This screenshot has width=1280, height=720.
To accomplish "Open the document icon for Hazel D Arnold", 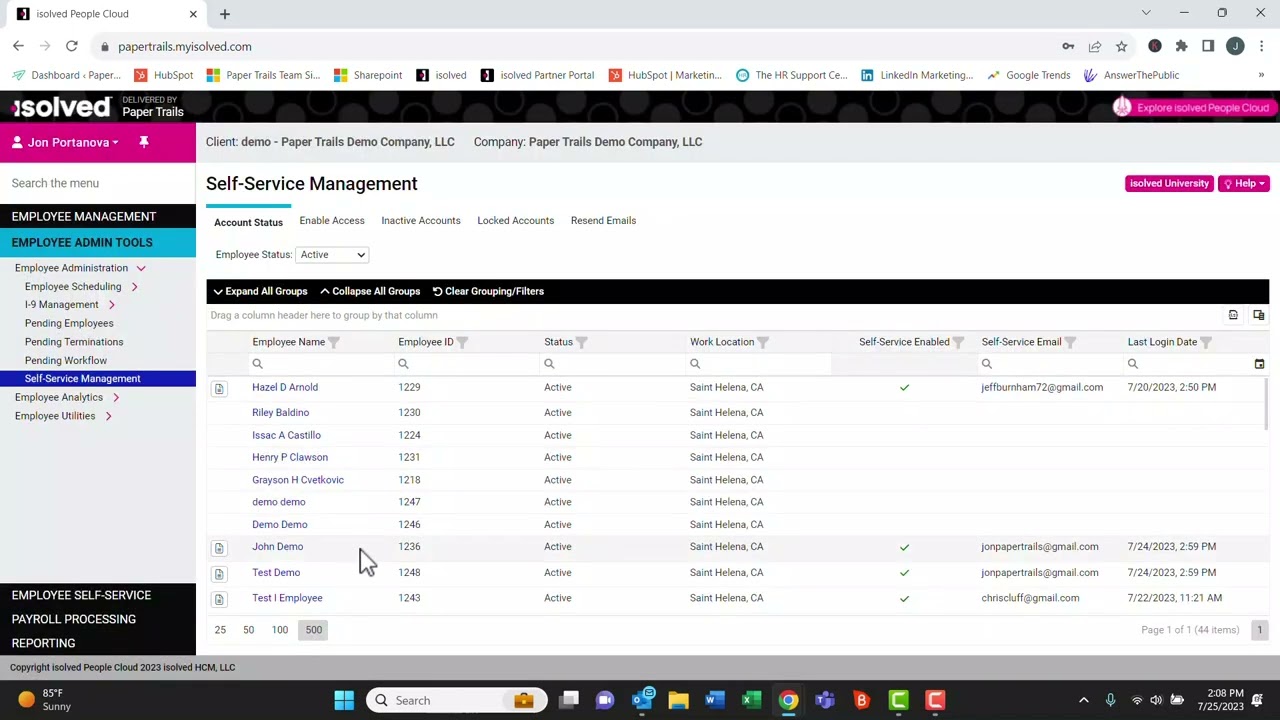I will 219,388.
